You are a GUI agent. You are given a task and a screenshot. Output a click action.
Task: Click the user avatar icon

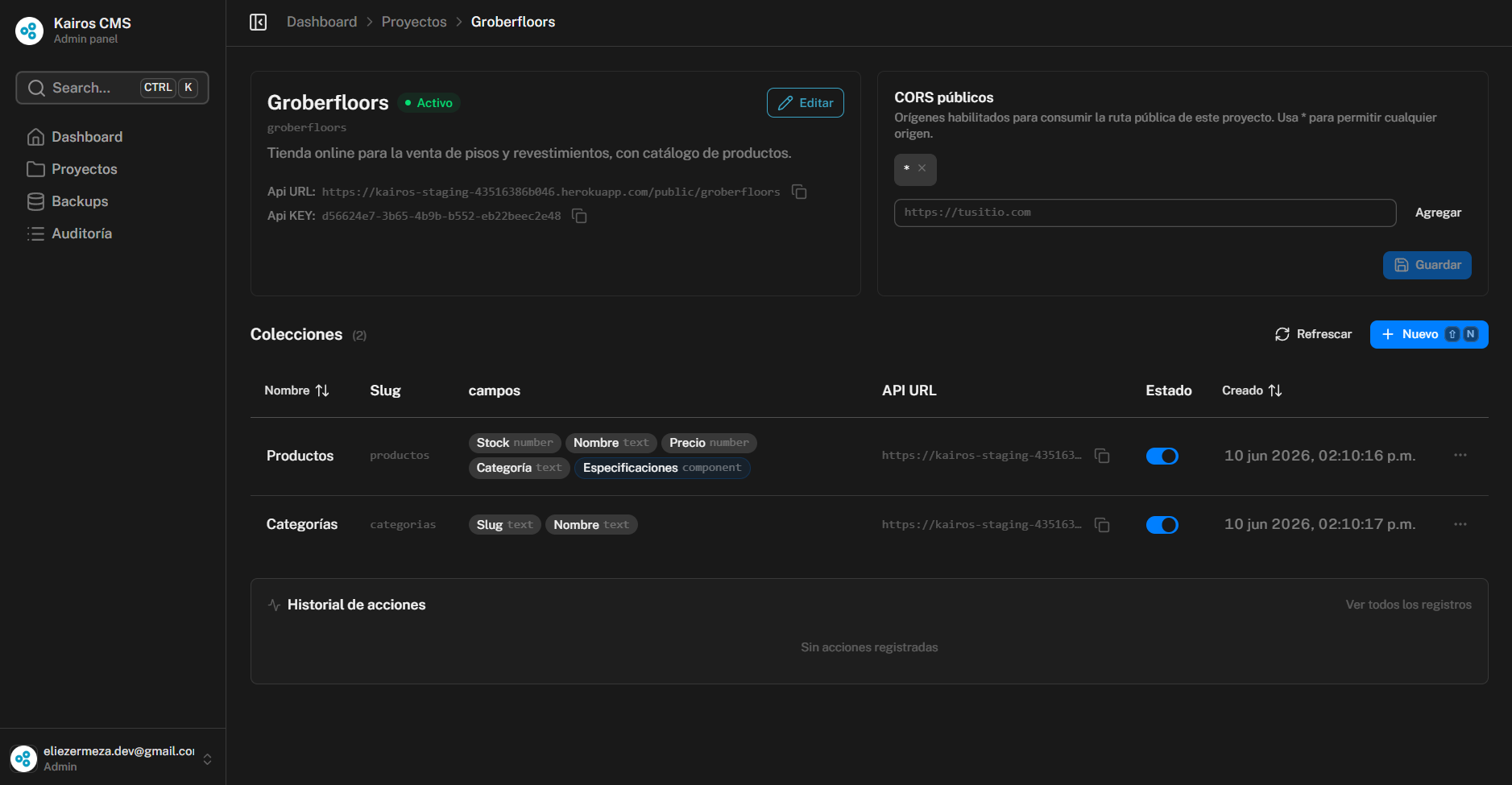click(23, 758)
